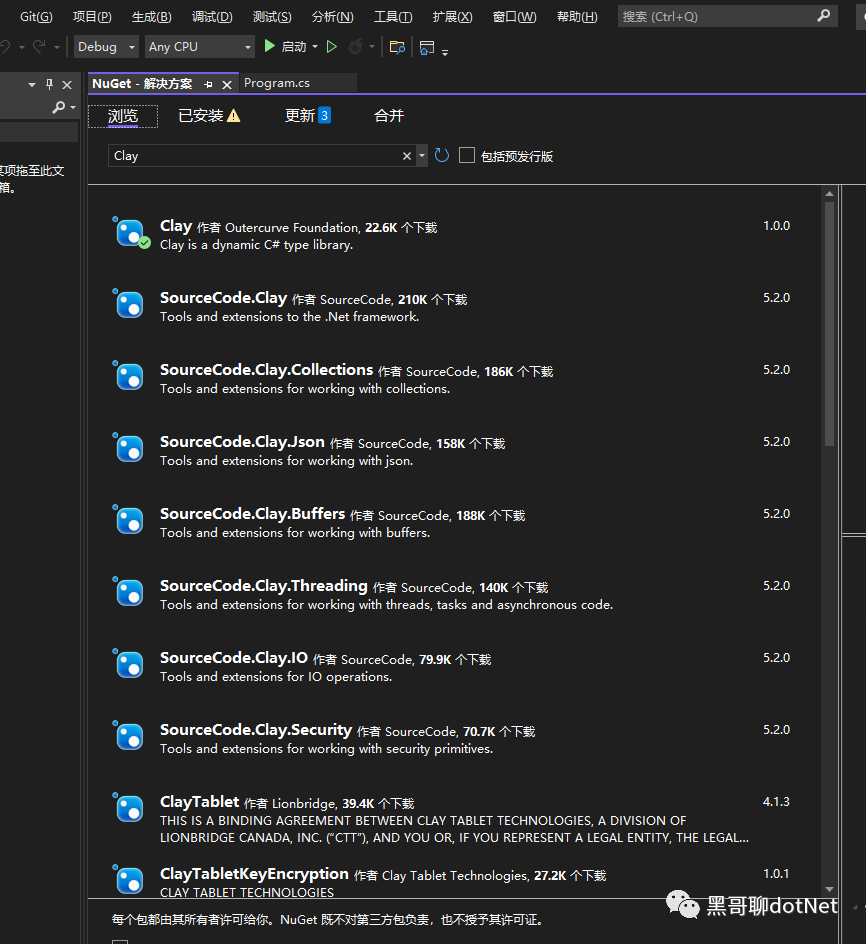This screenshot has width=866, height=944.
Task: Close the NuGet solution tab
Action: coord(227,84)
